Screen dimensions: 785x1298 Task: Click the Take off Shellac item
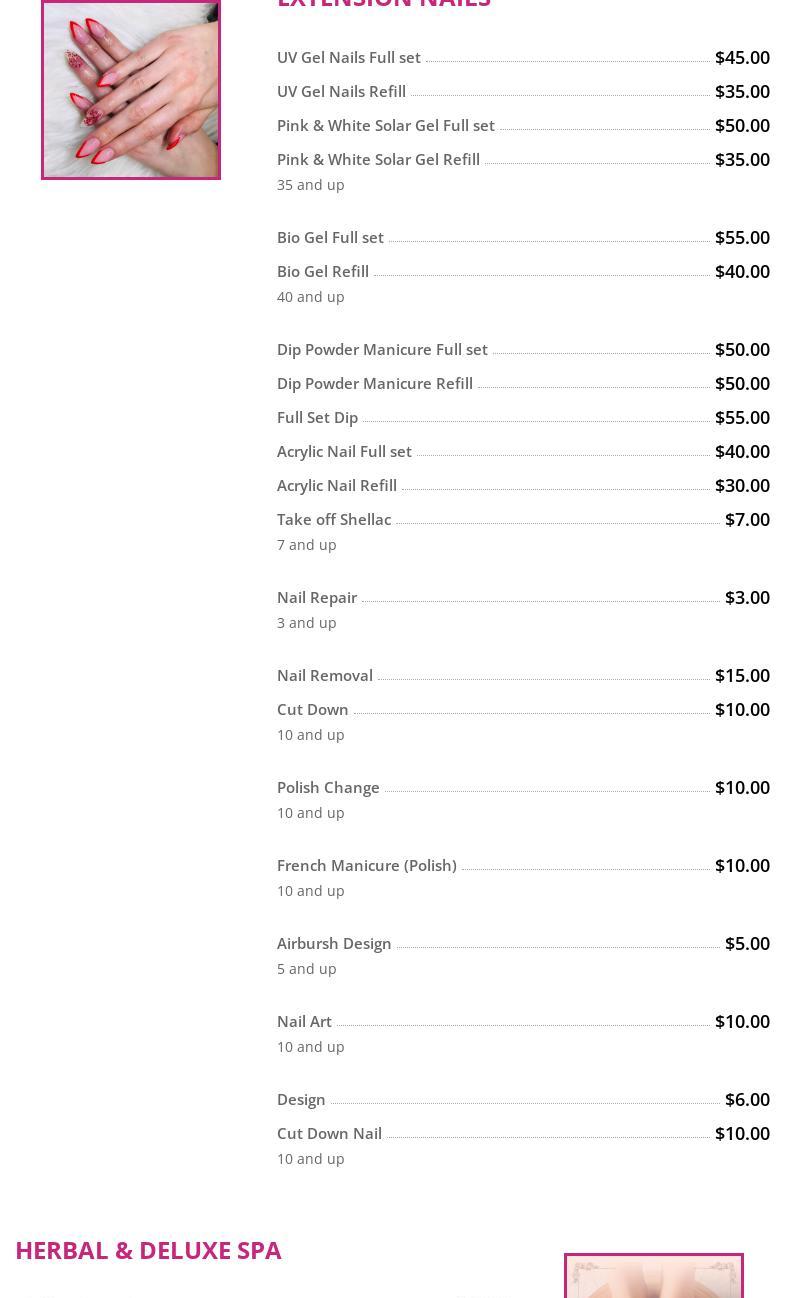pos(334,520)
